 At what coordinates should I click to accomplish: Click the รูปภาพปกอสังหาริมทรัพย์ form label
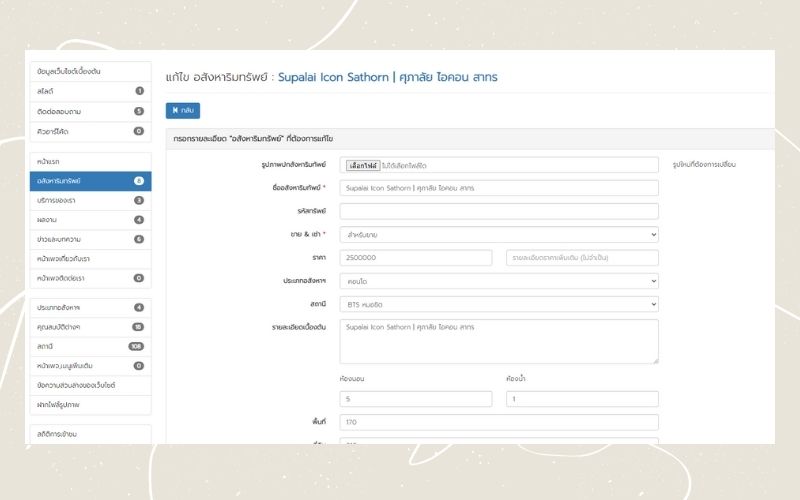(293, 165)
